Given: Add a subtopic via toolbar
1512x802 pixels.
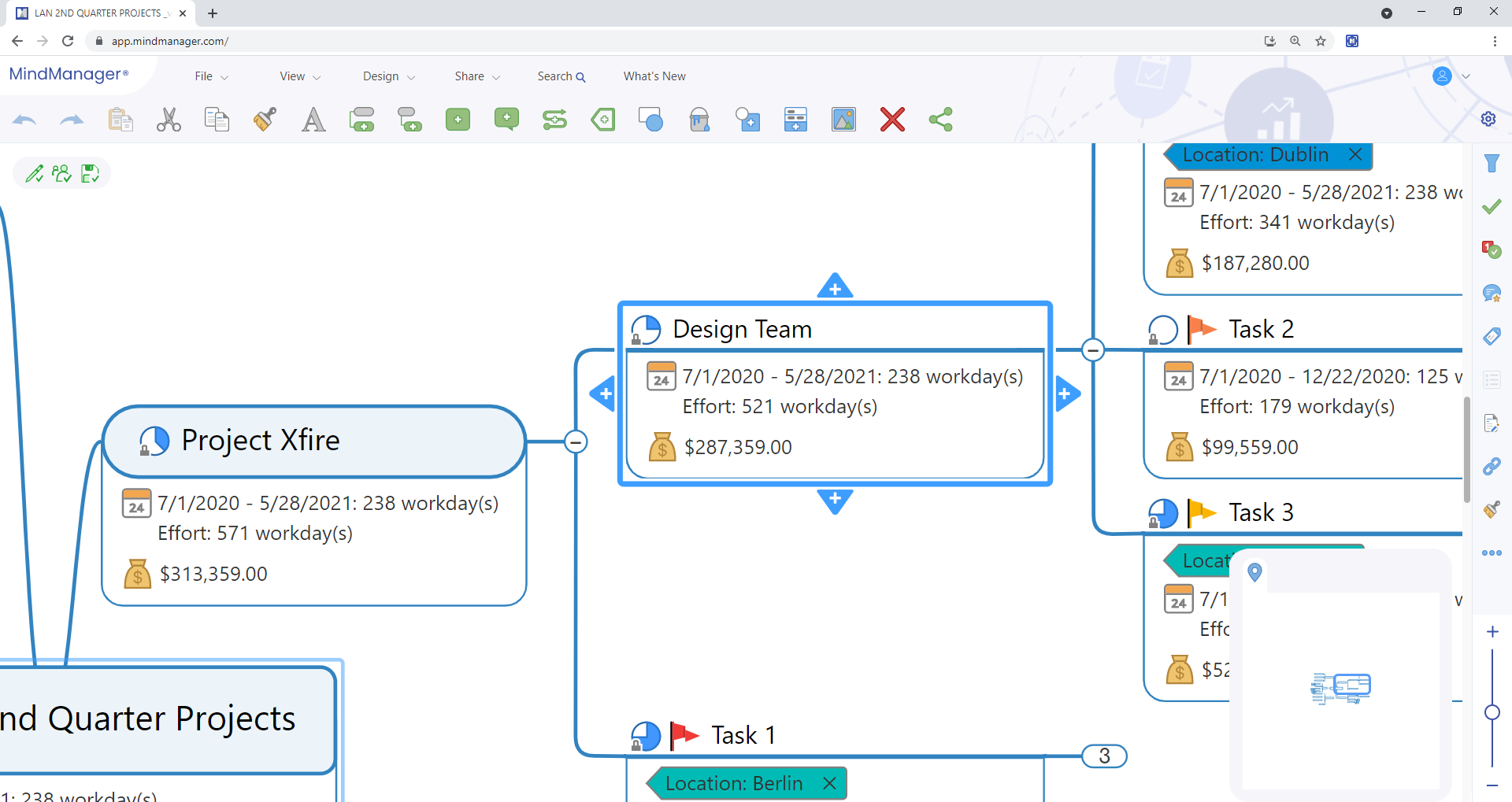Looking at the screenshot, I should (x=409, y=120).
